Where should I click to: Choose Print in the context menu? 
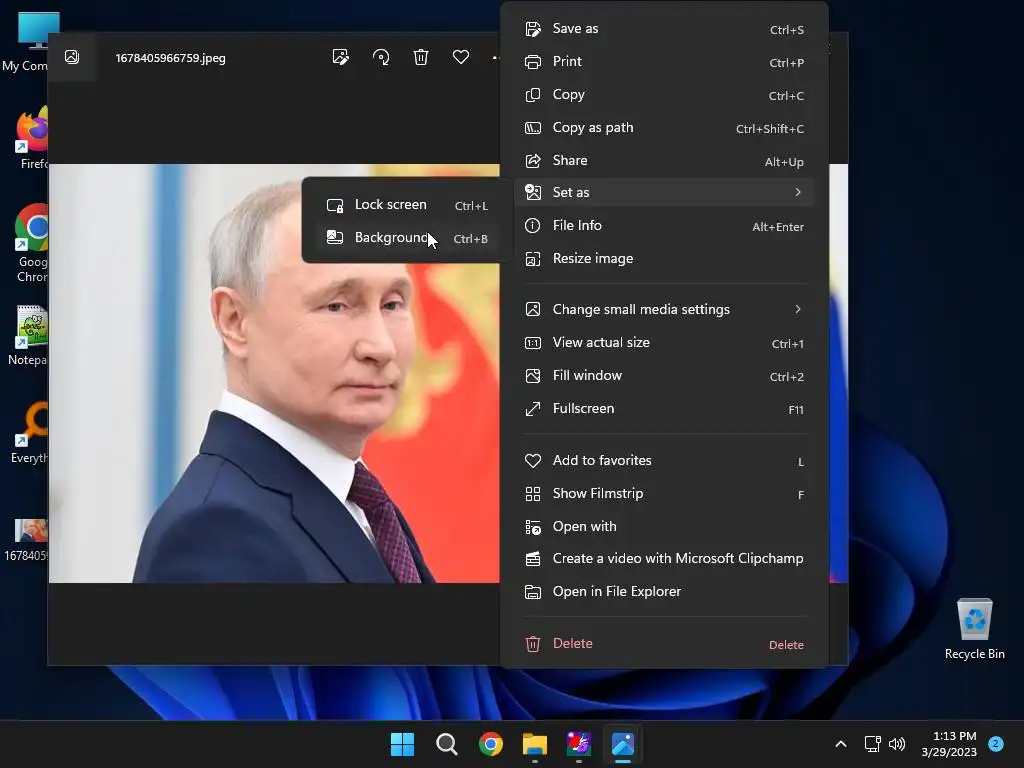pyautogui.click(x=664, y=61)
